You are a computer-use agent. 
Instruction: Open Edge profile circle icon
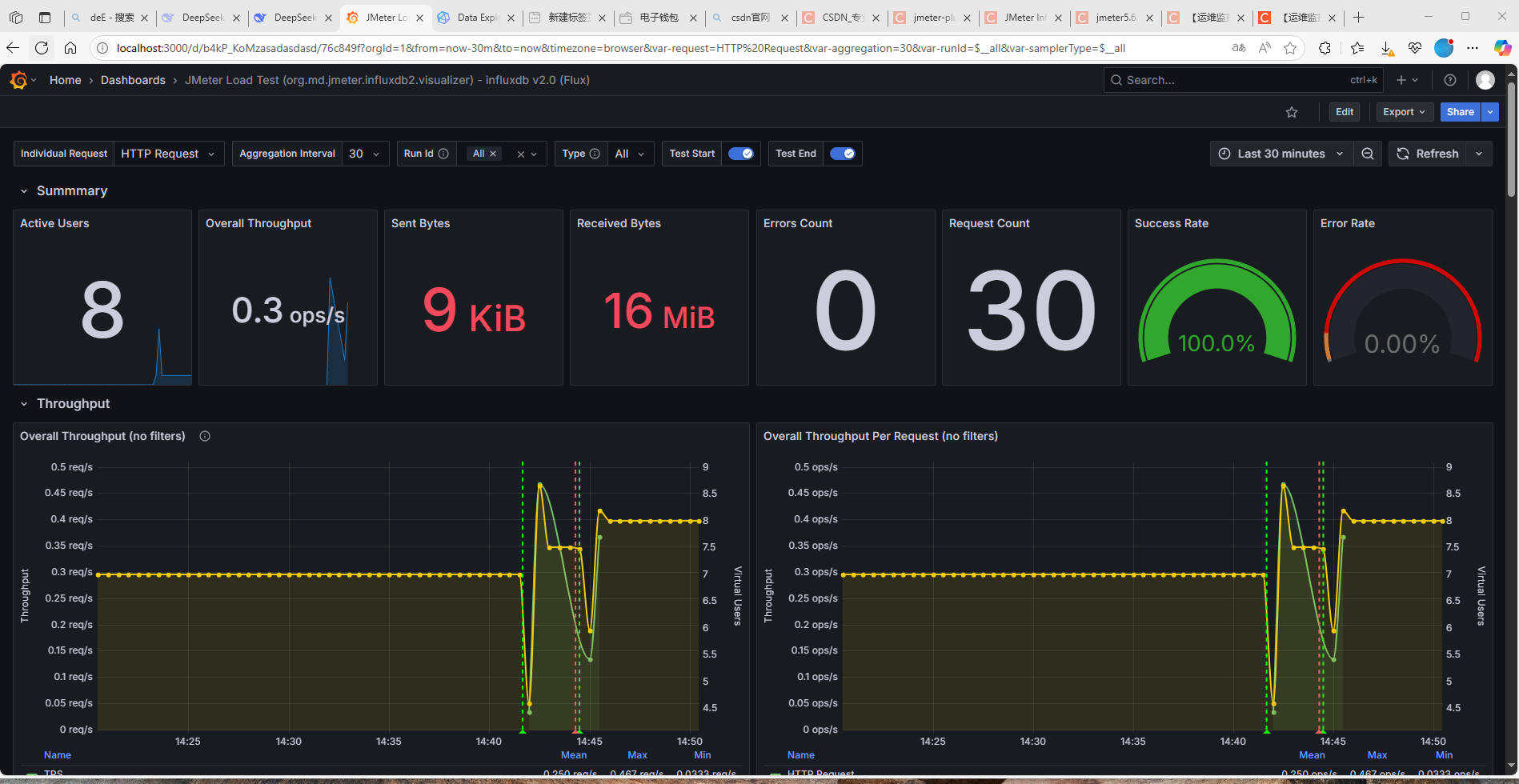(1444, 48)
